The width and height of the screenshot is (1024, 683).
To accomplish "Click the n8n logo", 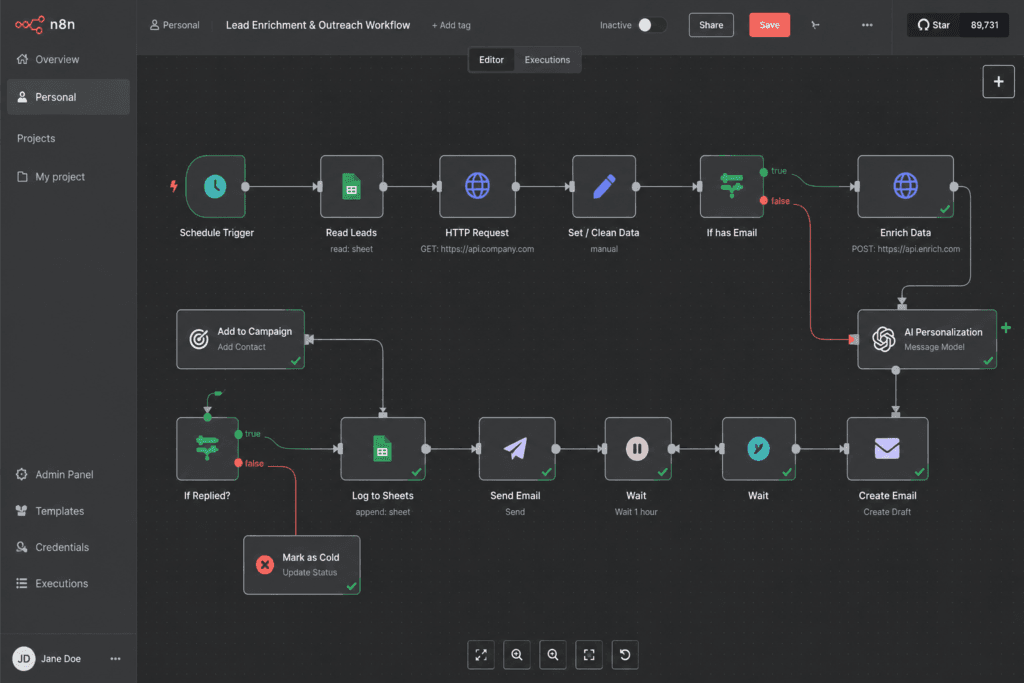I will point(45,25).
